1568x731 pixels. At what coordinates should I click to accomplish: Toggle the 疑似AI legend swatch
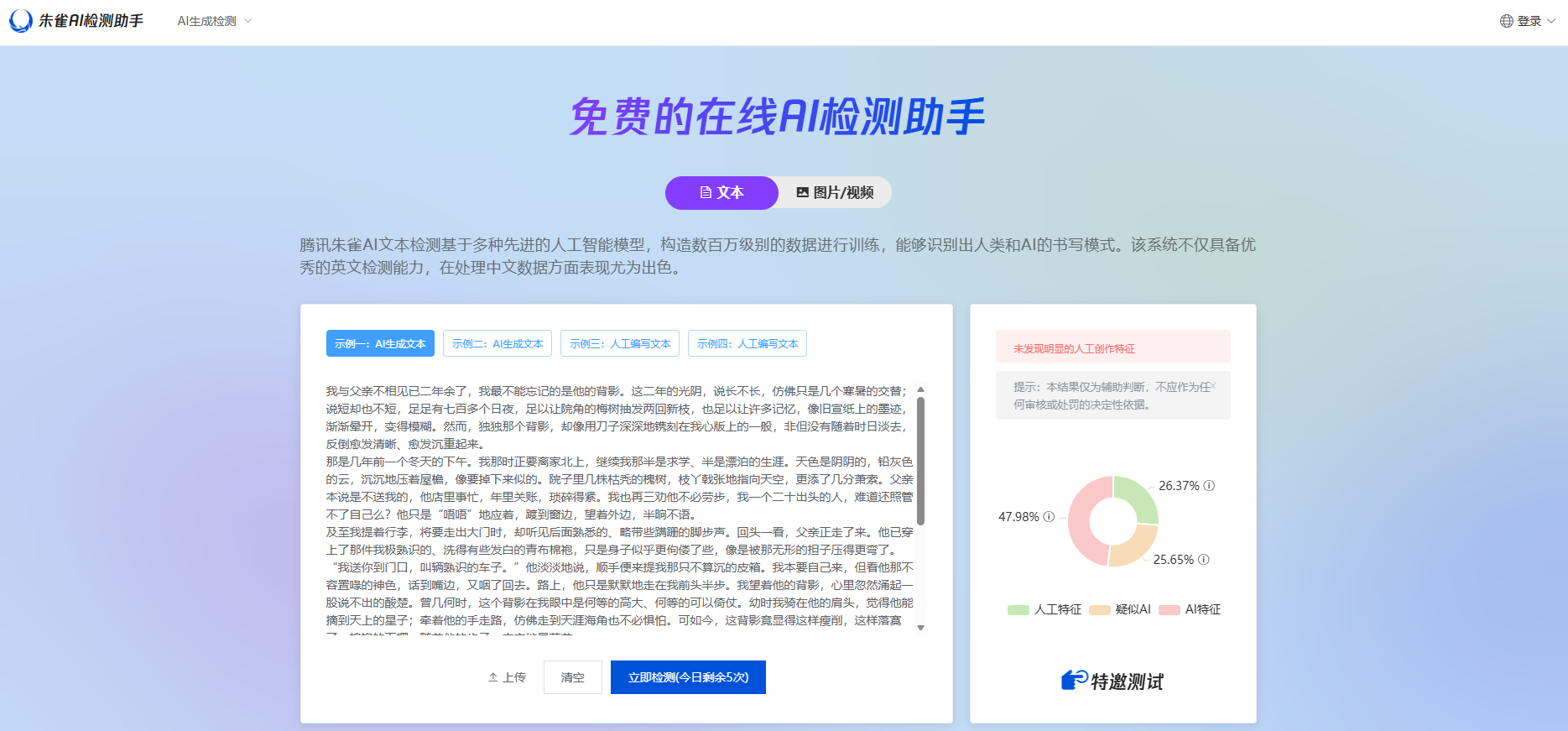[1100, 610]
